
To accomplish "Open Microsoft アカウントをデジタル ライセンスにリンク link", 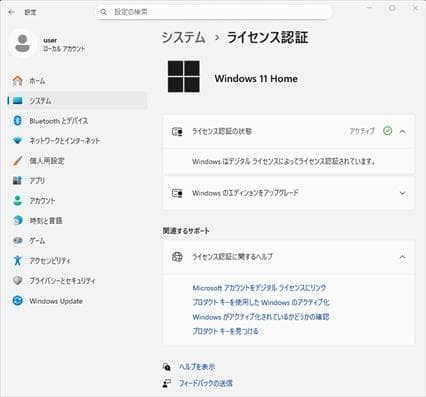I will (259, 288).
